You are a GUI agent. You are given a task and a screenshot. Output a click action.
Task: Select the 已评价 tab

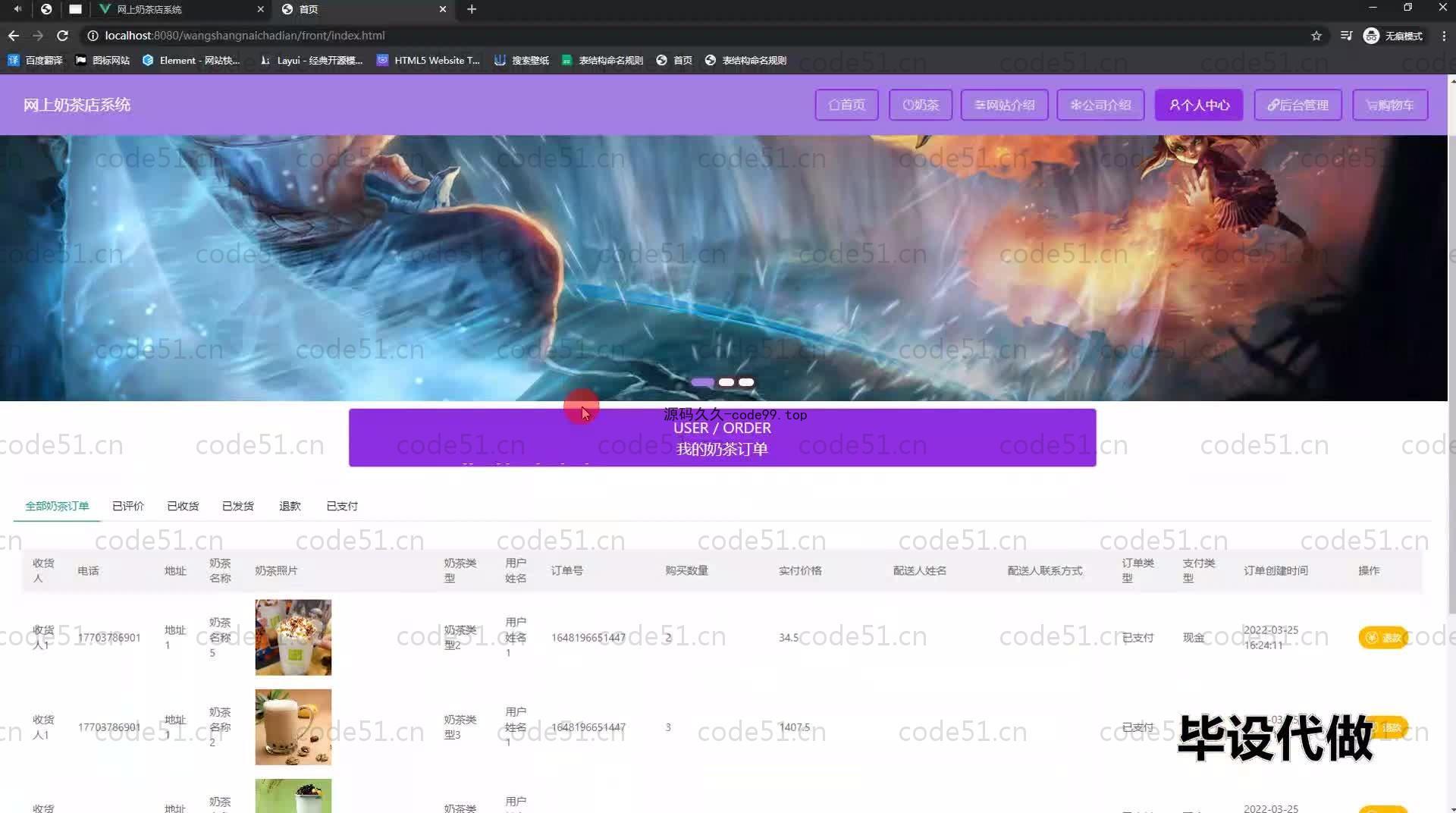tap(127, 506)
